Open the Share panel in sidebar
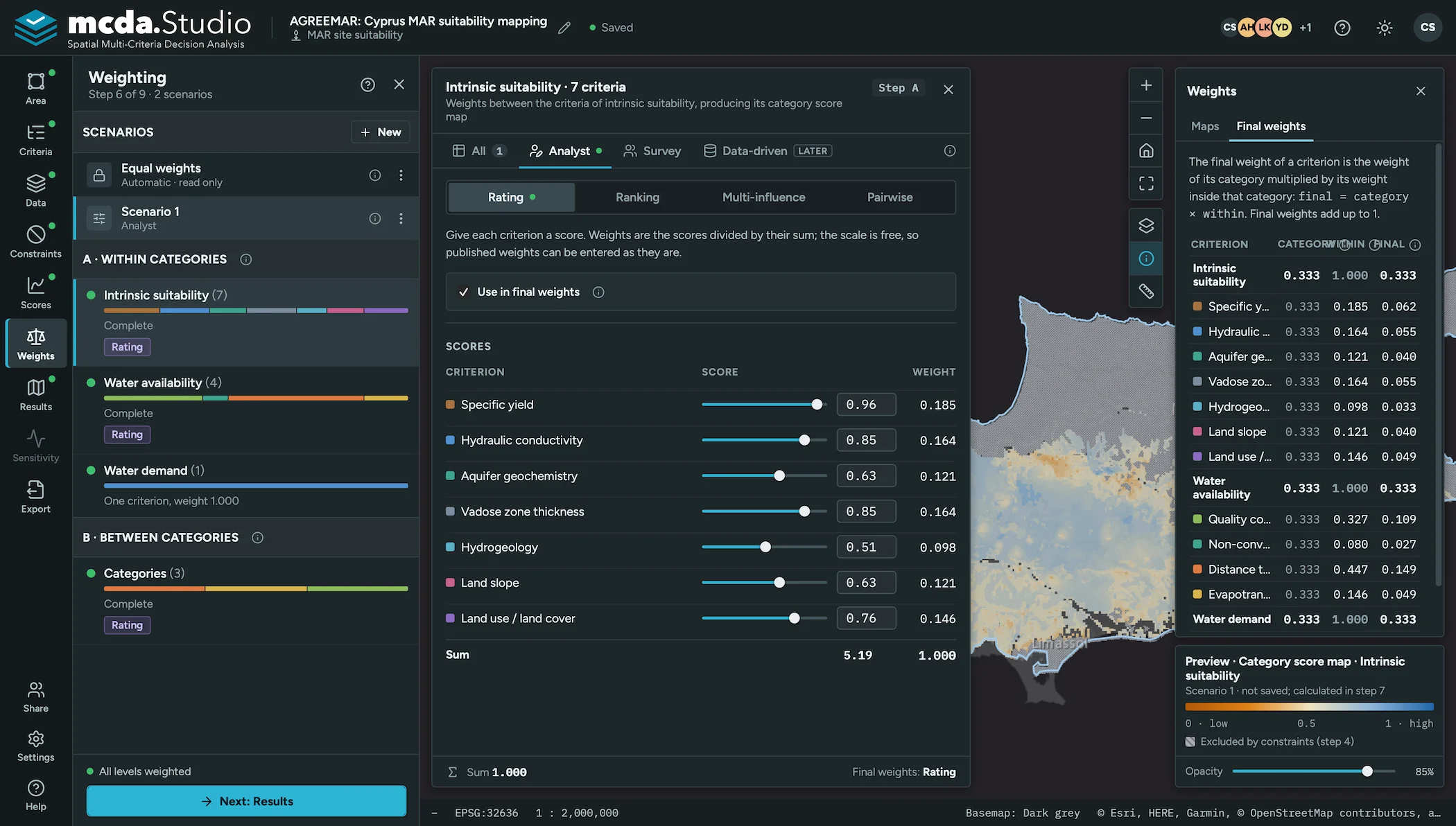Viewport: 1456px width, 826px height. click(x=36, y=696)
